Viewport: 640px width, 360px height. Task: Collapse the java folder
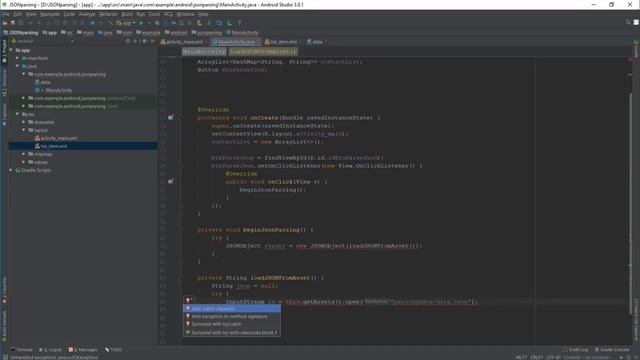pyautogui.click(x=18, y=66)
